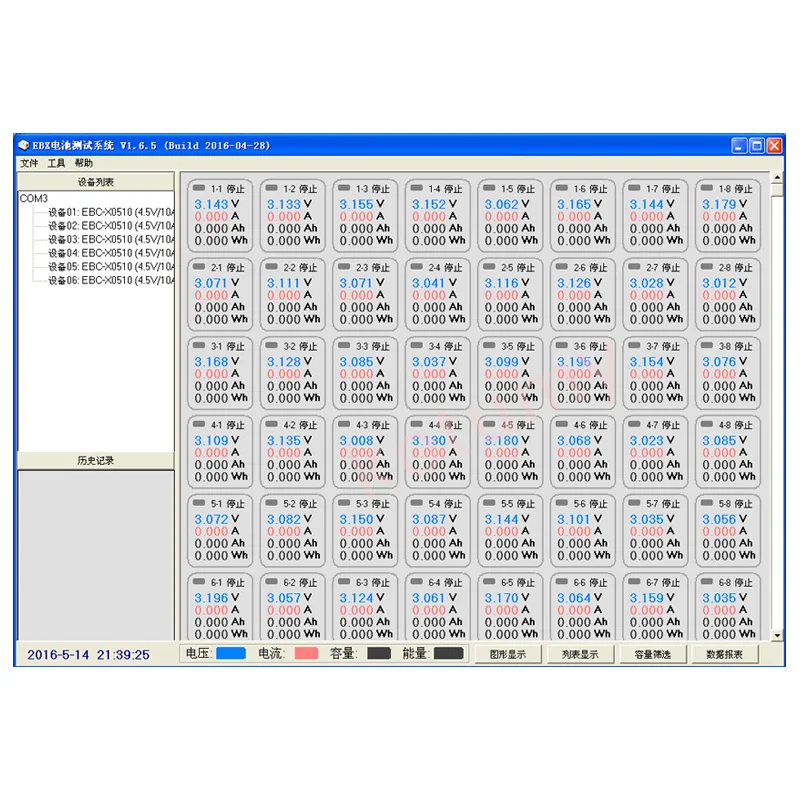Click status indicator of channel 3-5
This screenshot has width=800, height=800.
point(489,345)
